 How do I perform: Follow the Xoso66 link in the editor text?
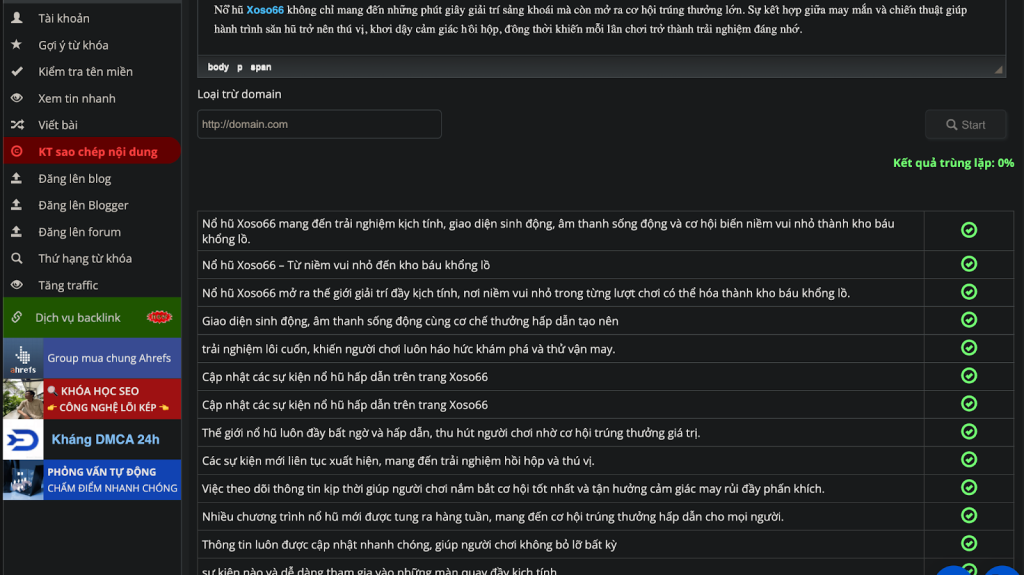coord(265,10)
